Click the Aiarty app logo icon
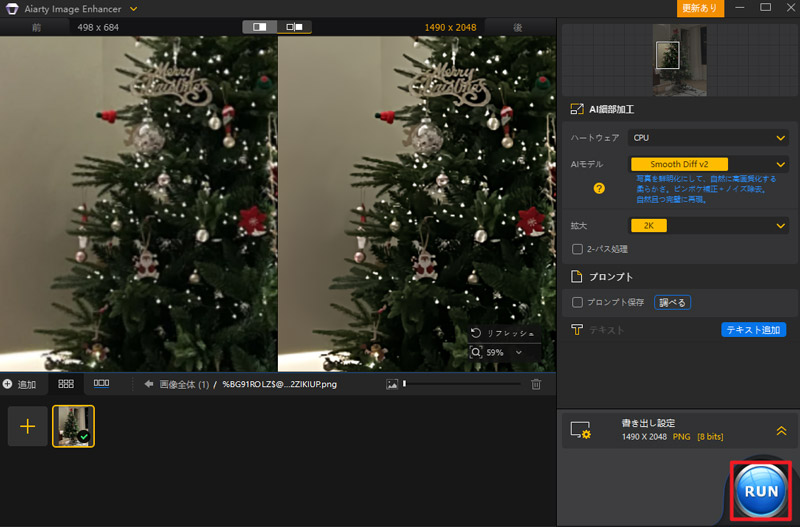 point(12,9)
